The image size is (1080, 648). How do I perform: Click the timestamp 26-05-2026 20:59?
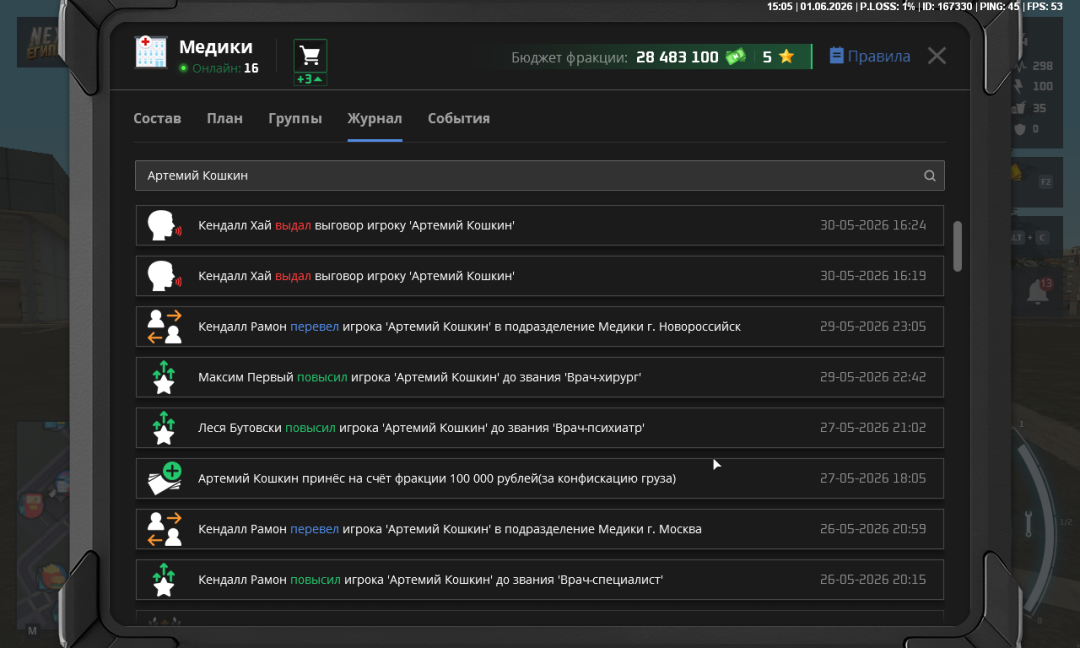[873, 529]
